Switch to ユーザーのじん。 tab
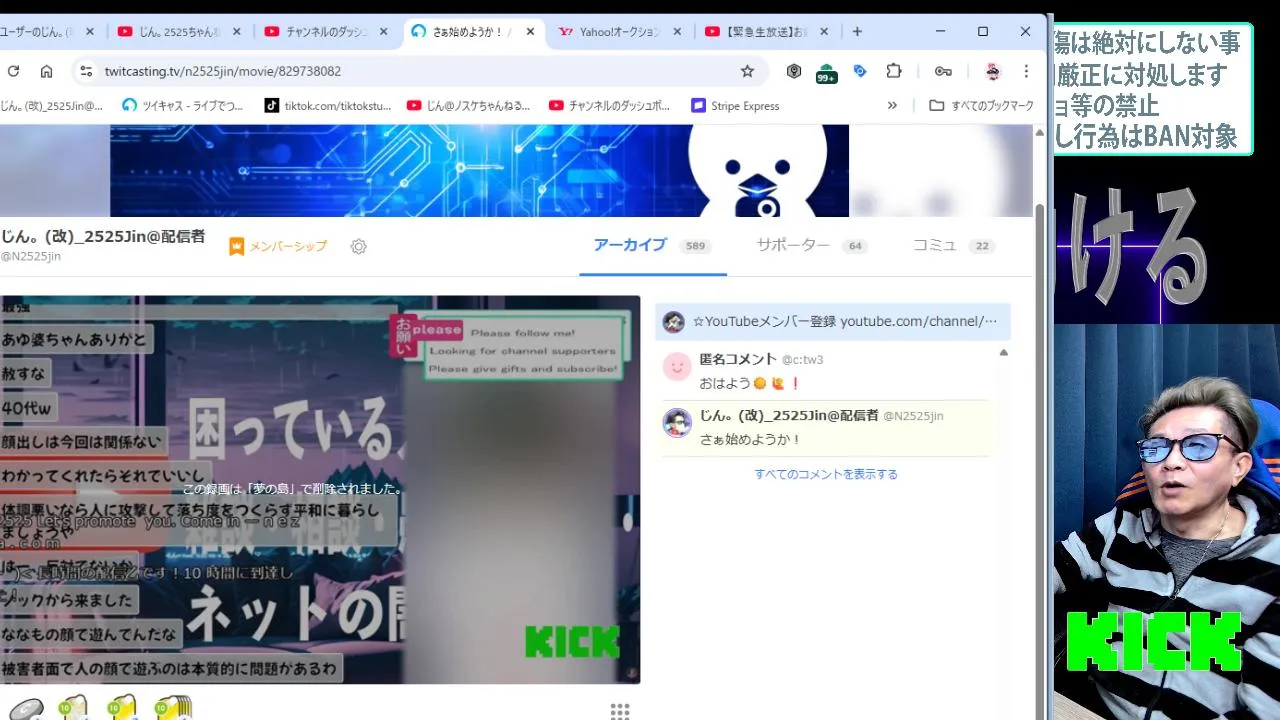This screenshot has height=720, width=1280. [50, 32]
